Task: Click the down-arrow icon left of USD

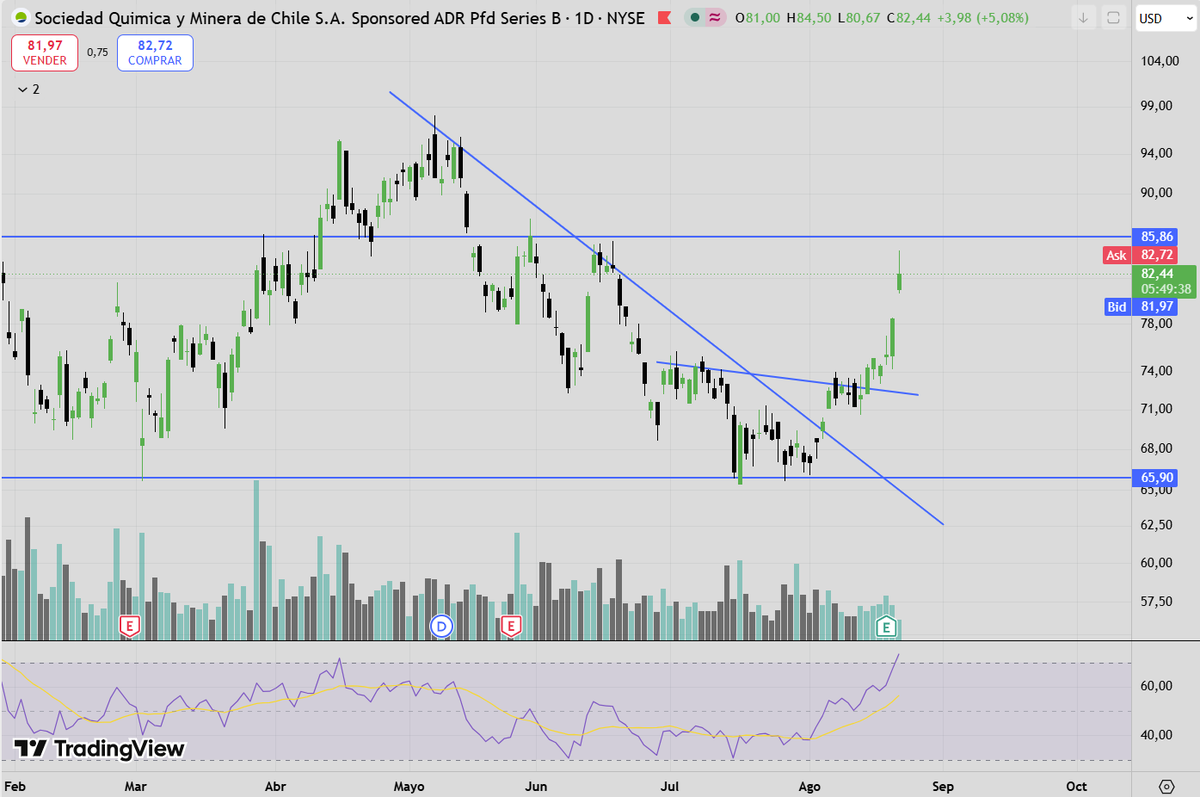Action: (1083, 18)
